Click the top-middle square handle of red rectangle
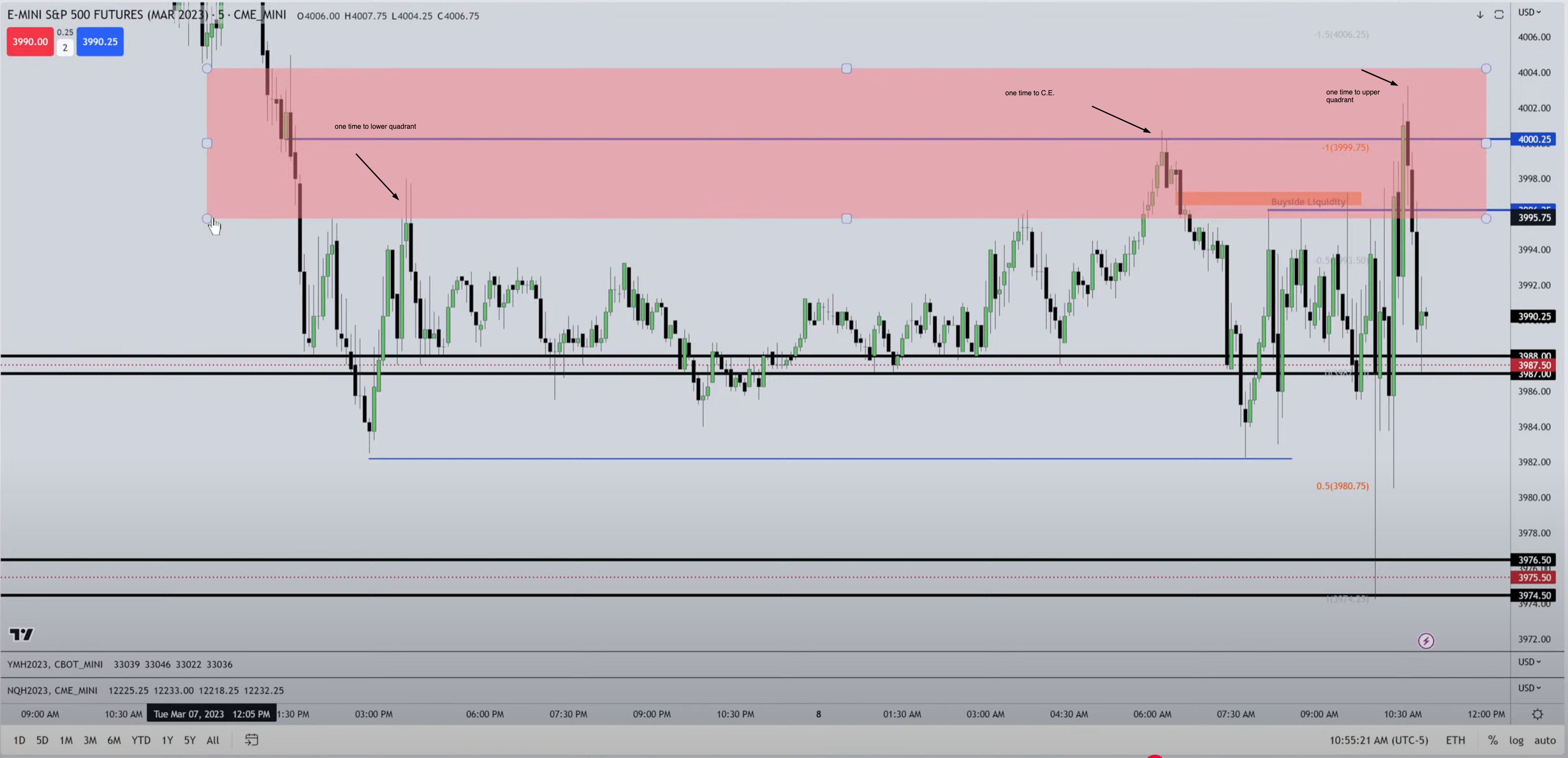The image size is (1568, 758). pos(847,69)
